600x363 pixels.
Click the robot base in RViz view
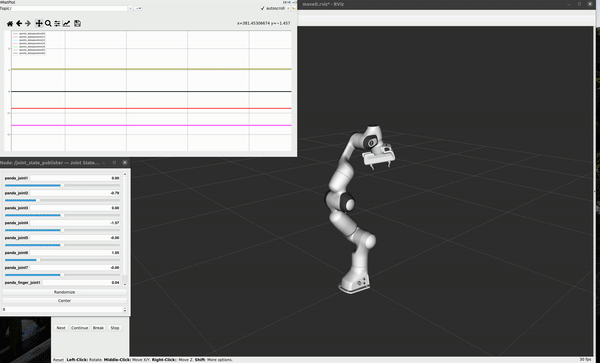(355, 284)
